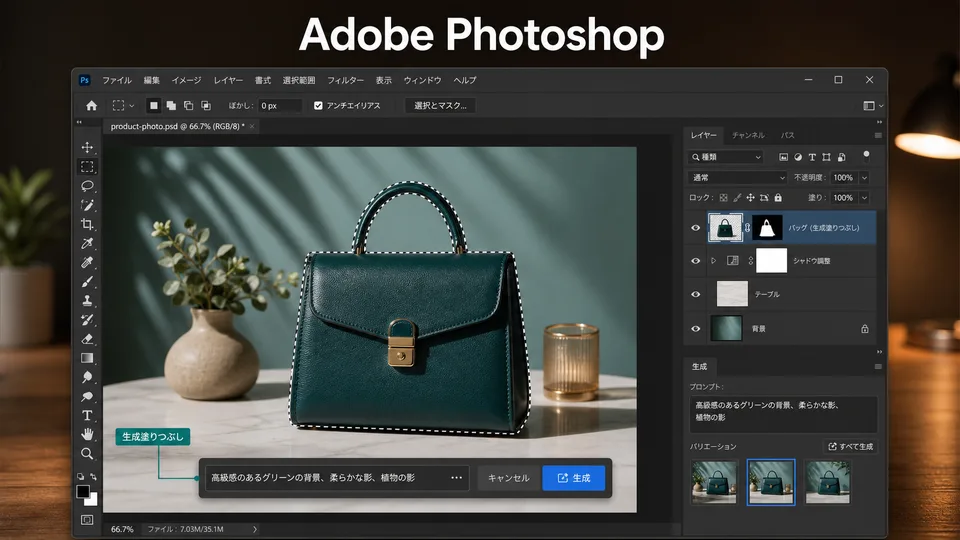Toggle the アンチエイリアス checkbox

pos(318,105)
